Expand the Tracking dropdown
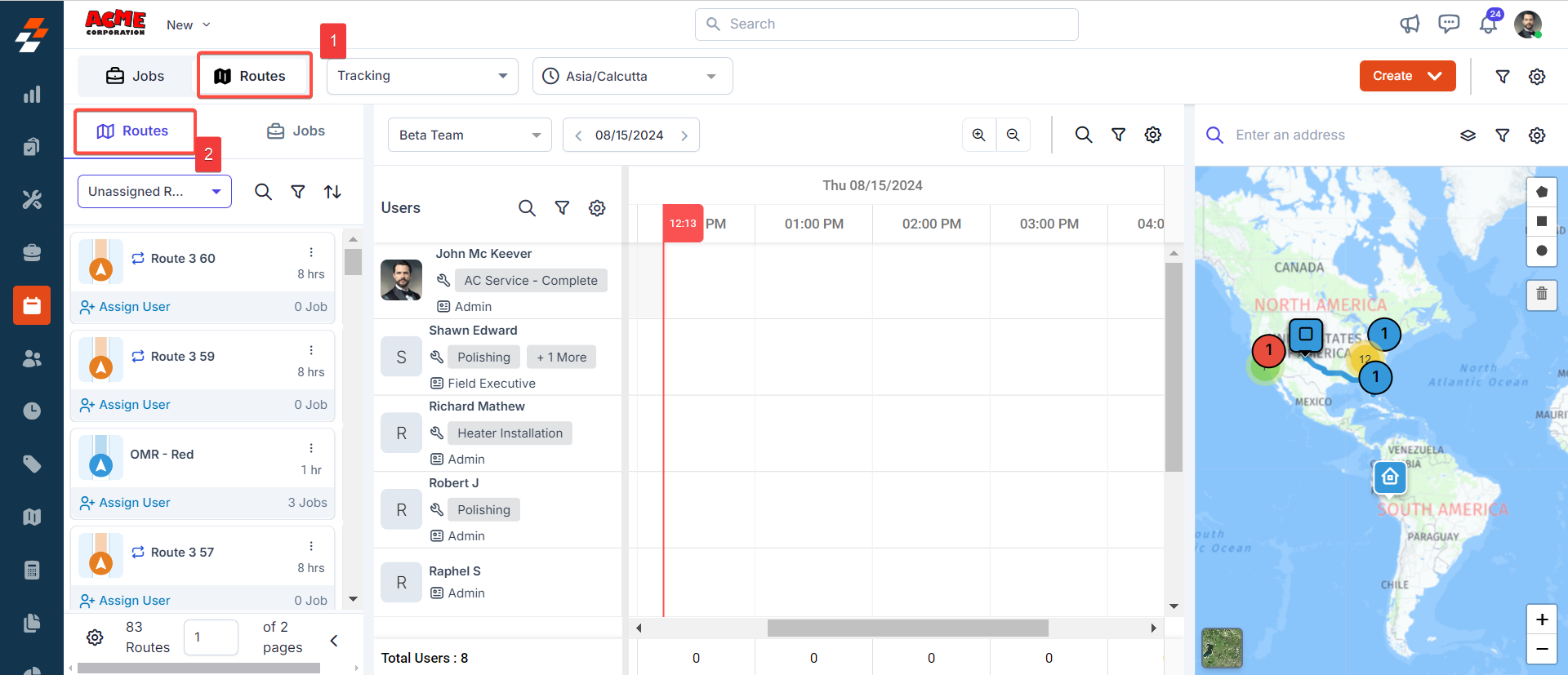 [421, 76]
